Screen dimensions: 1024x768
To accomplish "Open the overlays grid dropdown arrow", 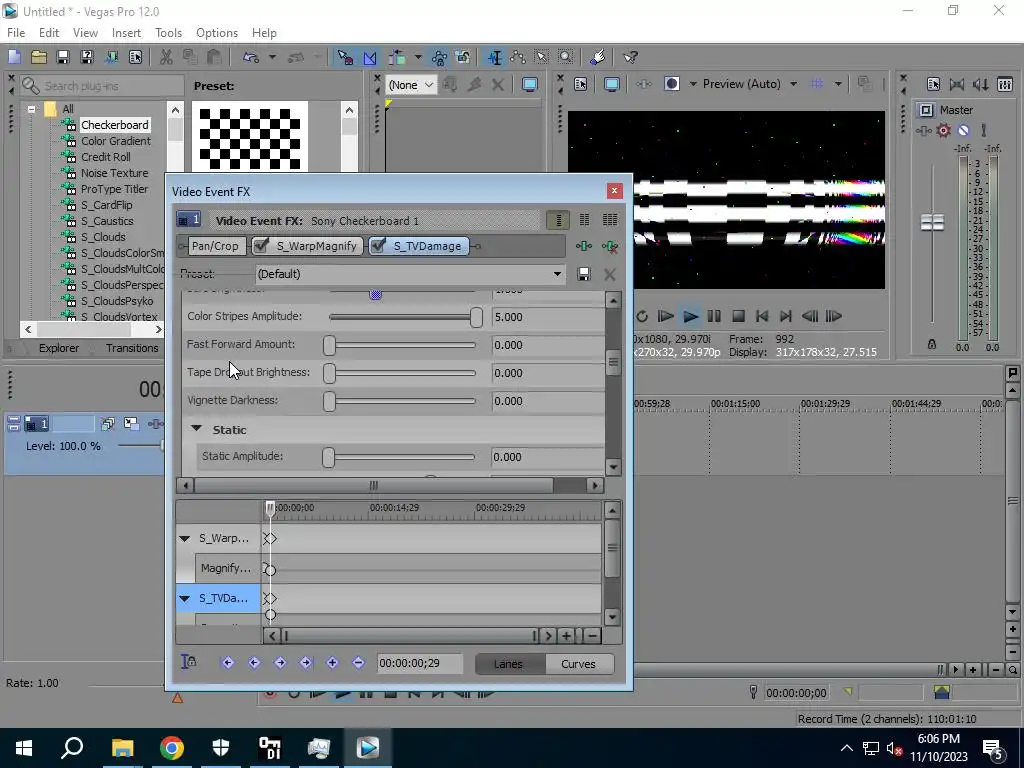I will pyautogui.click(x=838, y=84).
